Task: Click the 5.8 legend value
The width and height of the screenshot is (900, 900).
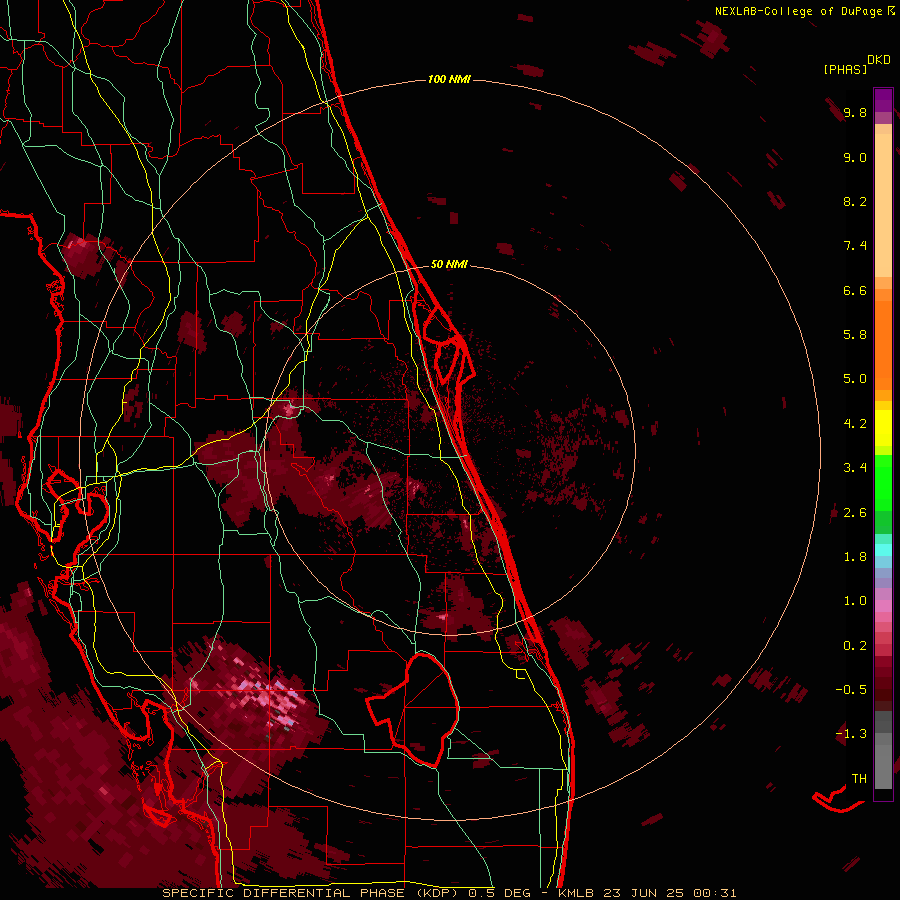Action: click(855, 335)
